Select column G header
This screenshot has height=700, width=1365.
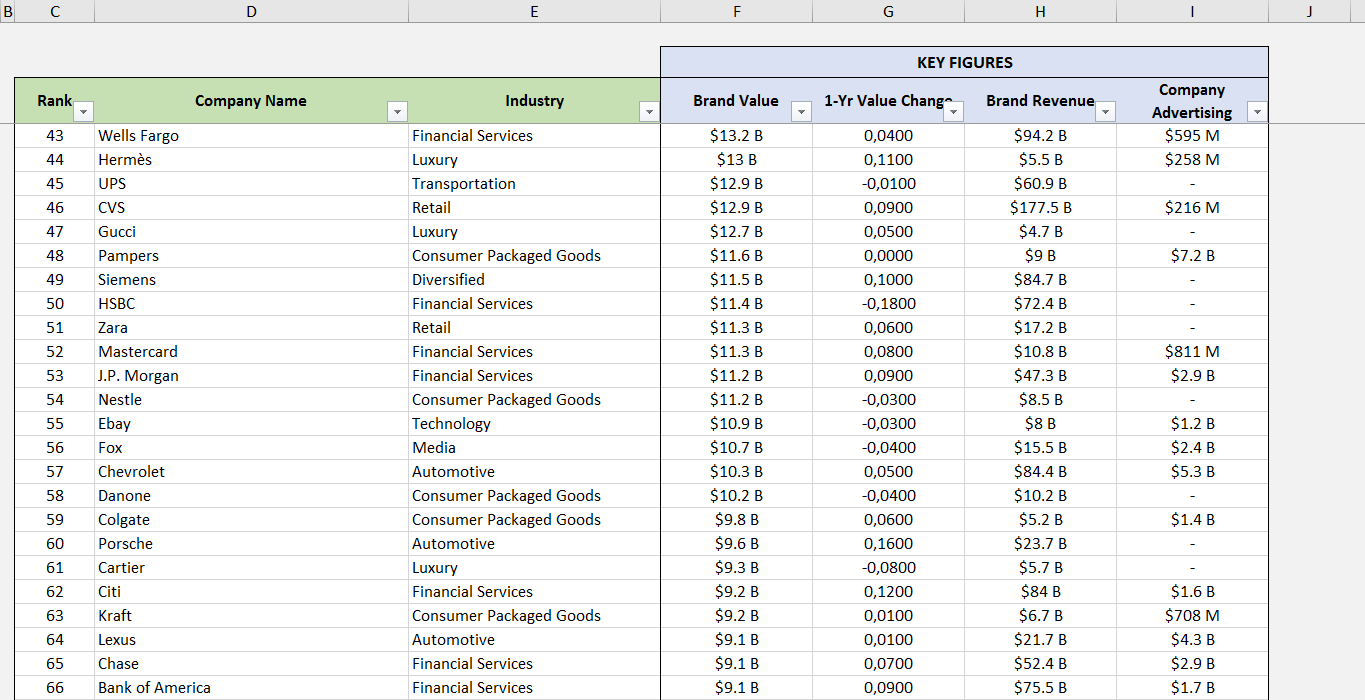tap(888, 11)
